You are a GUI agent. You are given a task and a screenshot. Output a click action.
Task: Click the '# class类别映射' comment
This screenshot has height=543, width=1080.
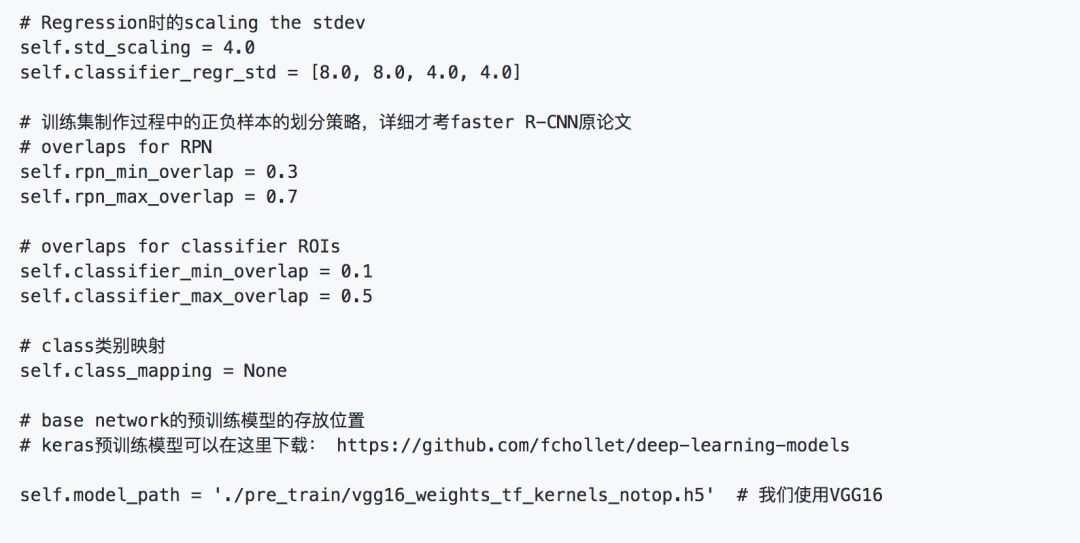[x=92, y=346]
